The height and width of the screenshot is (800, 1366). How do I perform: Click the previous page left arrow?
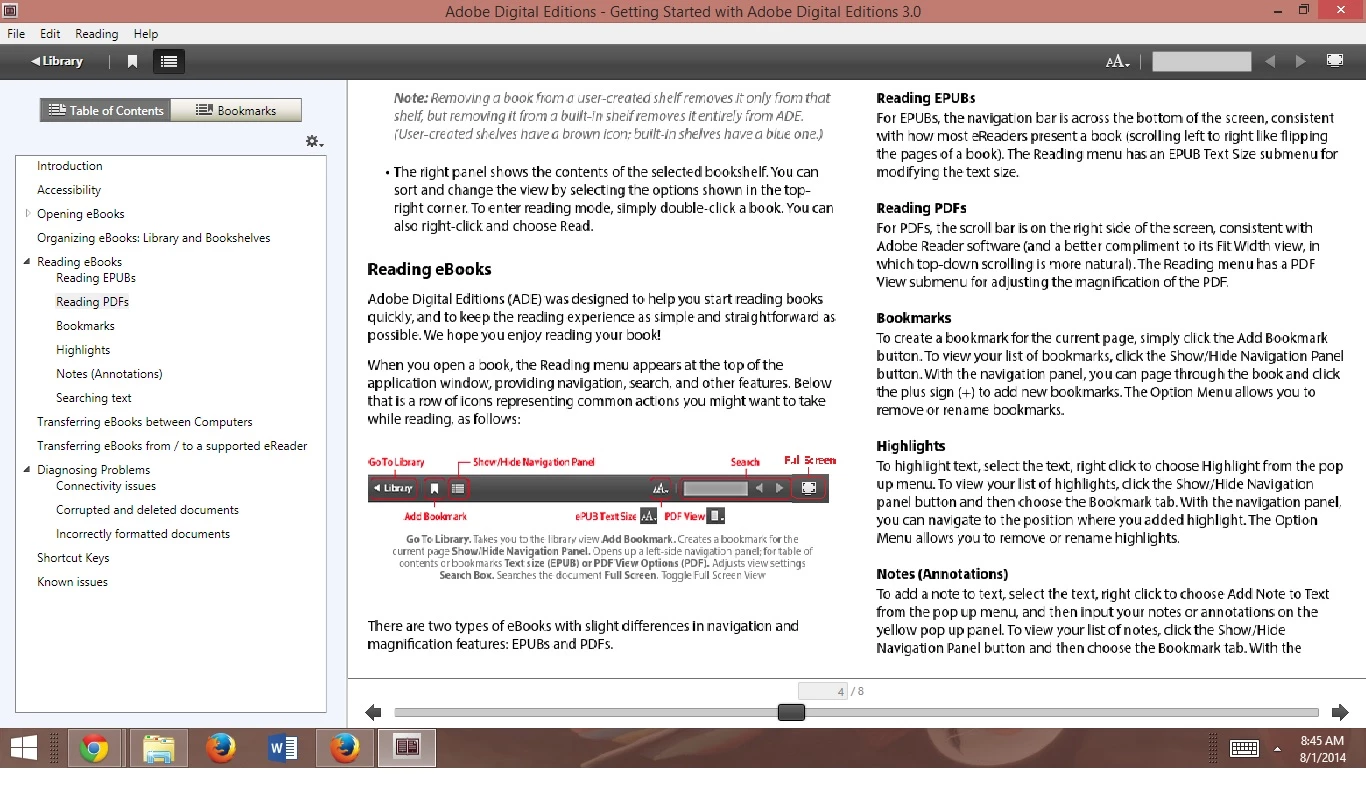point(373,712)
